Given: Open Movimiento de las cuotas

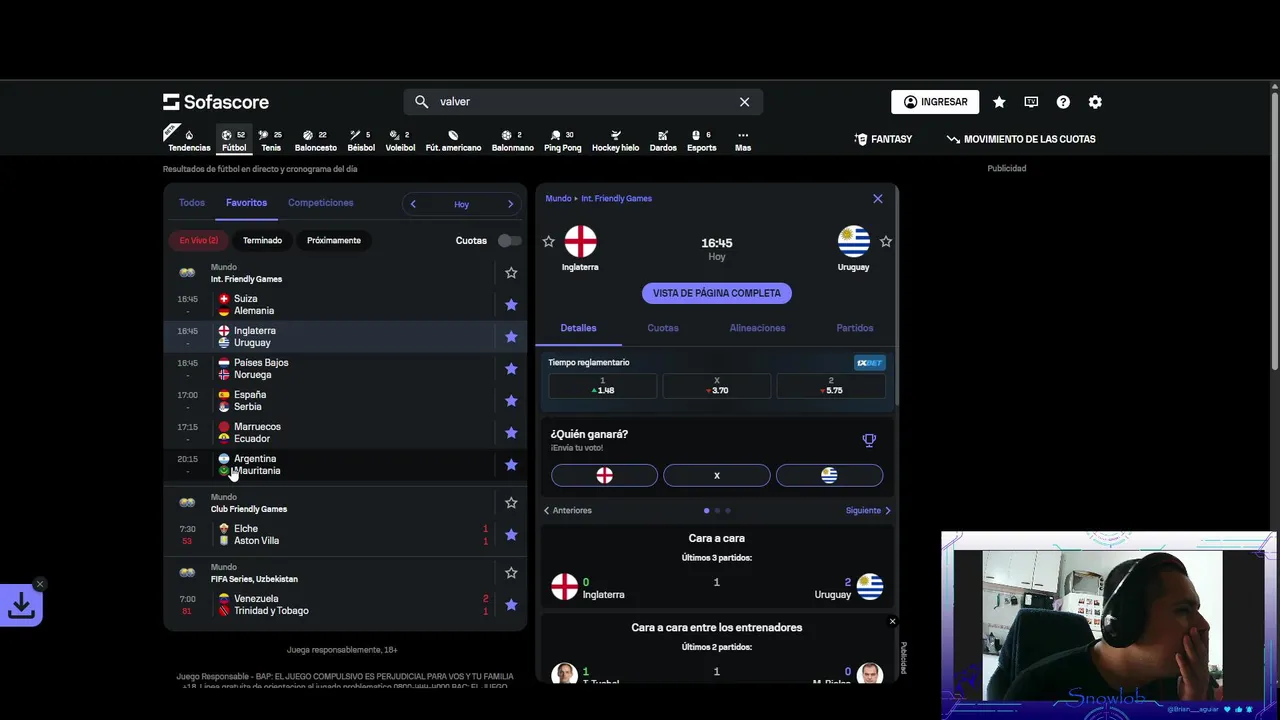Looking at the screenshot, I should coord(1021,139).
